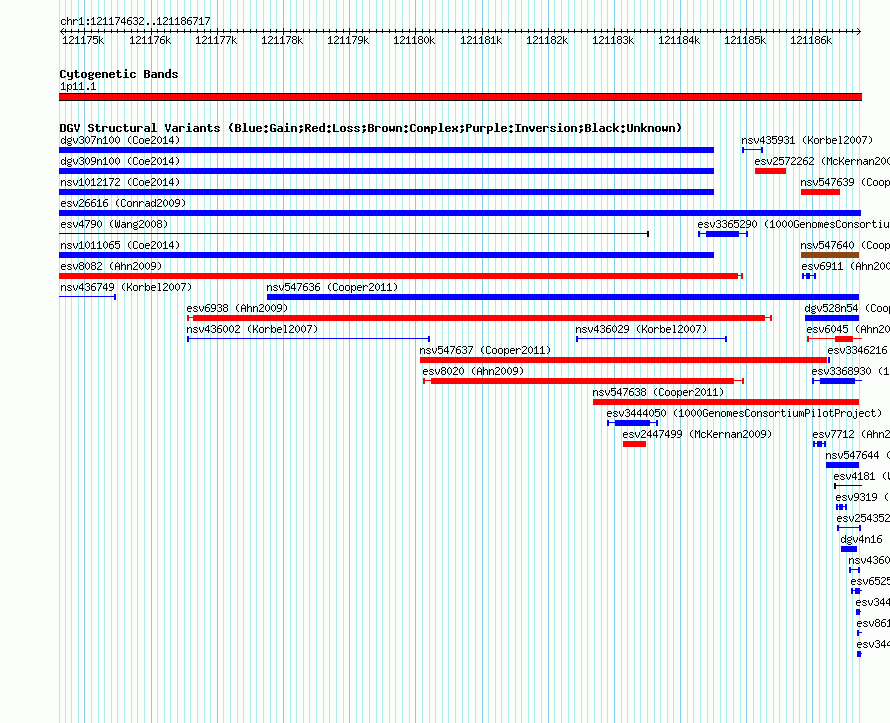This screenshot has height=723, width=890.
Task: Open variant esv3444050 1000GenomesConsortiumPilotProject label
Action: point(744,413)
